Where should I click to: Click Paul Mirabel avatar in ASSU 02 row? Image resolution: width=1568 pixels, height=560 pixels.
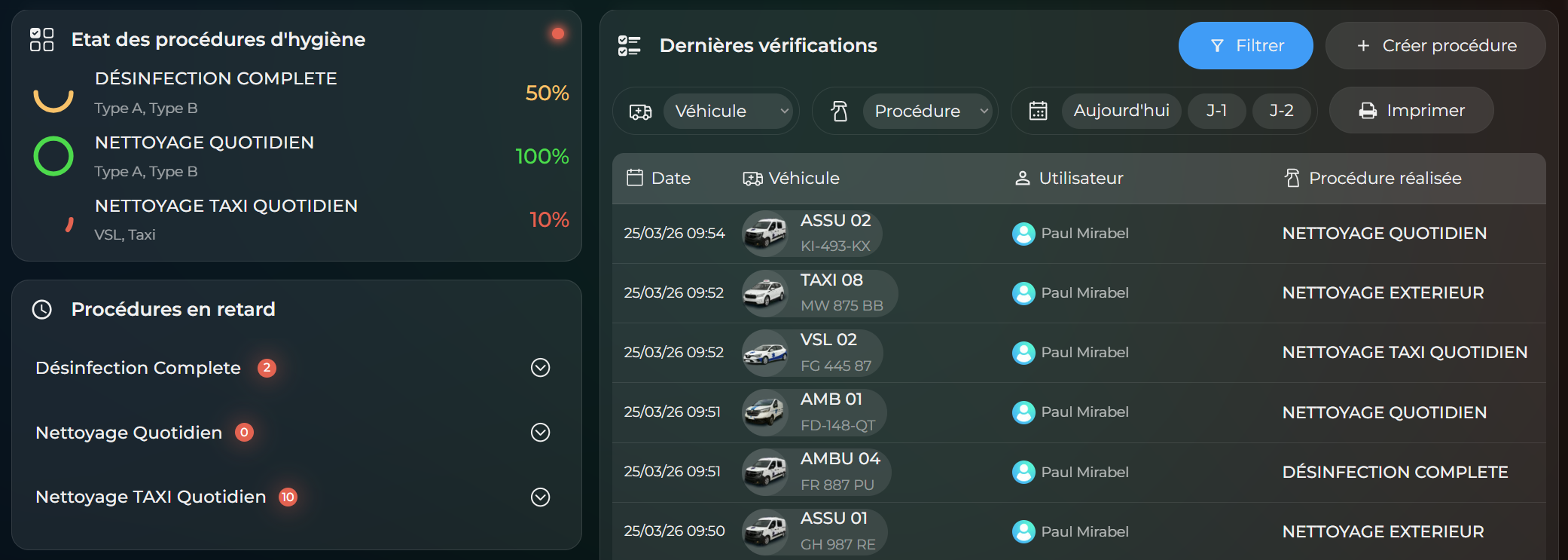click(1023, 234)
